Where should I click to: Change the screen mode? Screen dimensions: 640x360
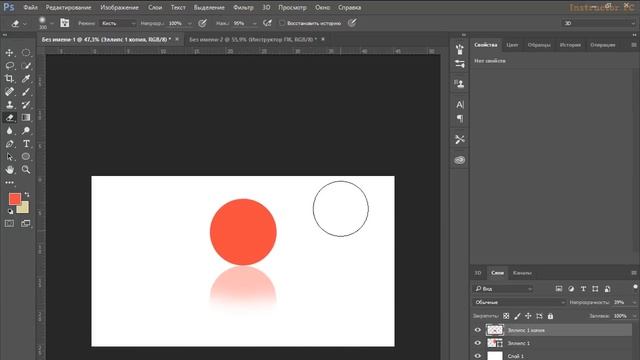tap(26, 223)
